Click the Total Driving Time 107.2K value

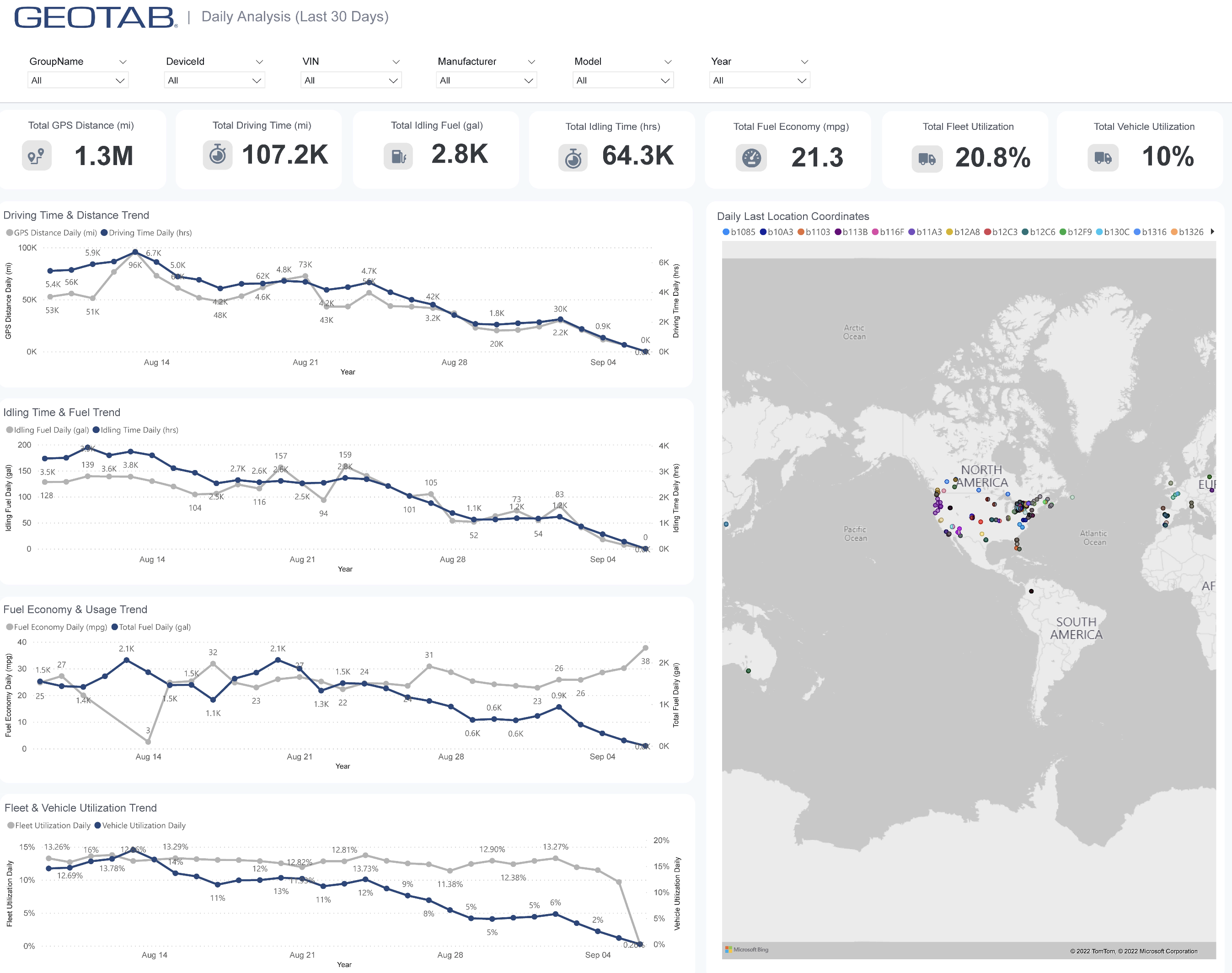[x=285, y=155]
